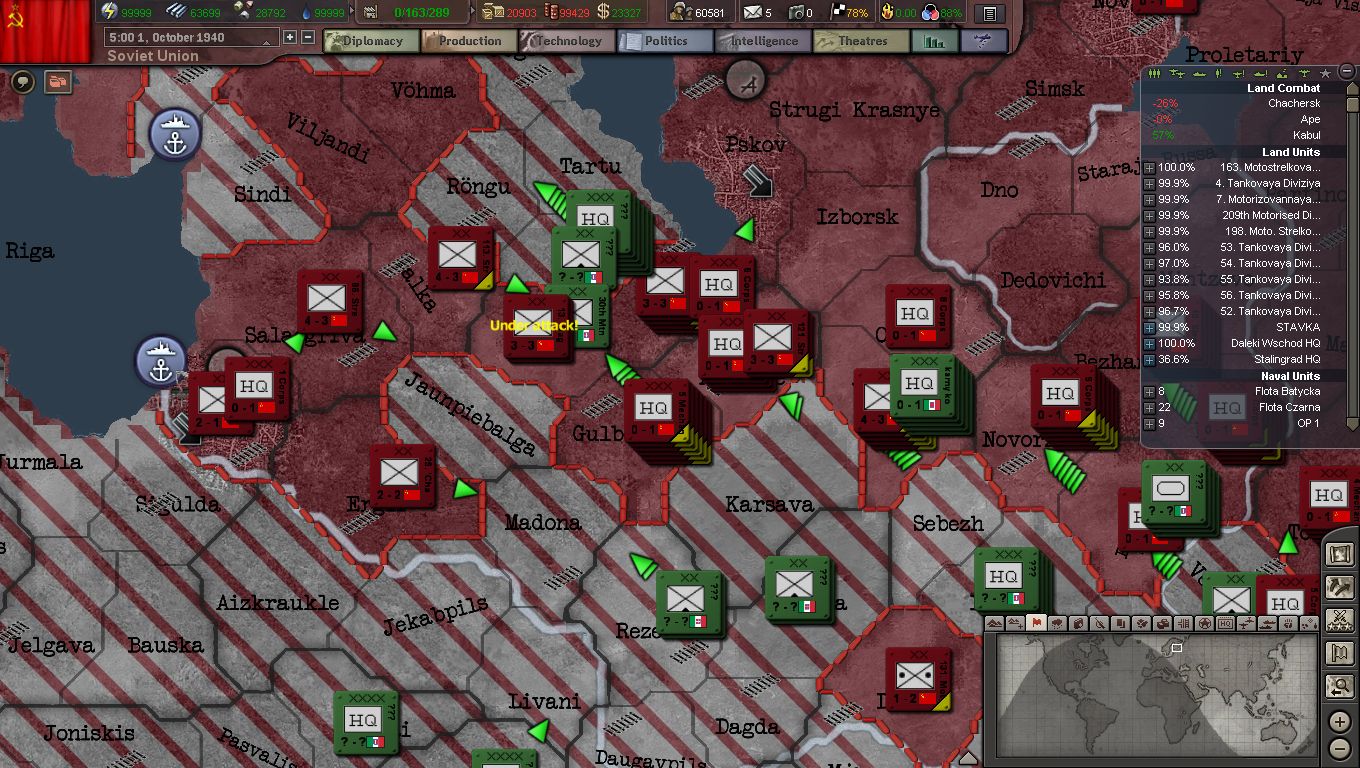Open the Technology screen
1360x768 pixels.
click(567, 41)
